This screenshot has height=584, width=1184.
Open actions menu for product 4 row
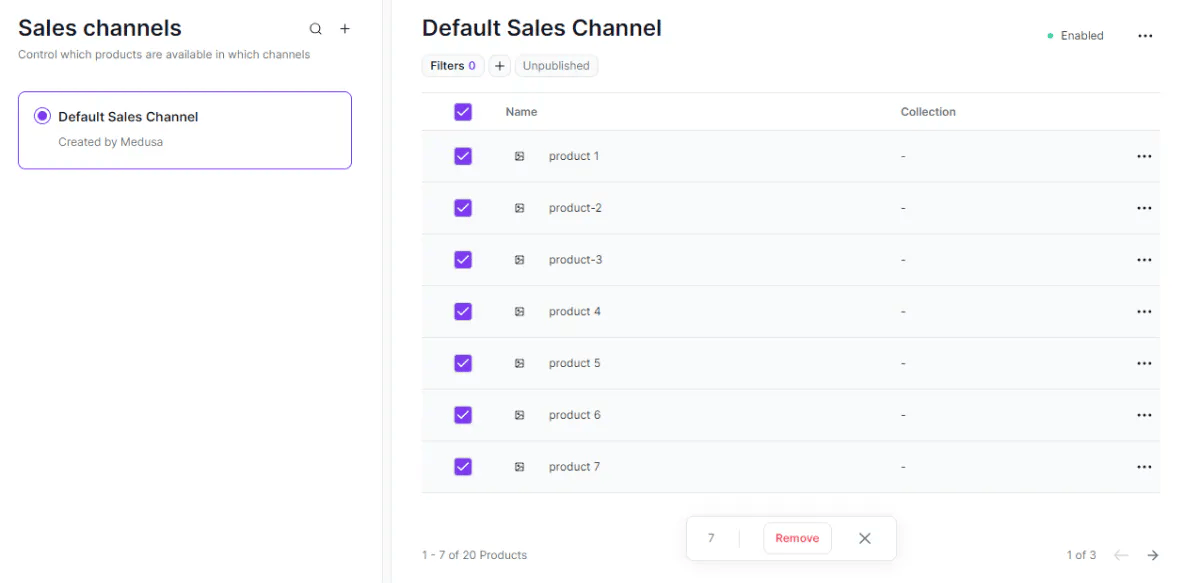click(1144, 312)
